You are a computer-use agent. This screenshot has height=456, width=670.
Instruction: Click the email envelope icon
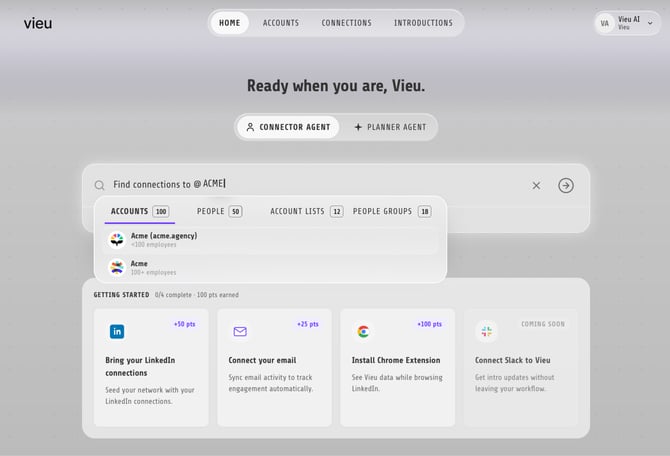240,331
